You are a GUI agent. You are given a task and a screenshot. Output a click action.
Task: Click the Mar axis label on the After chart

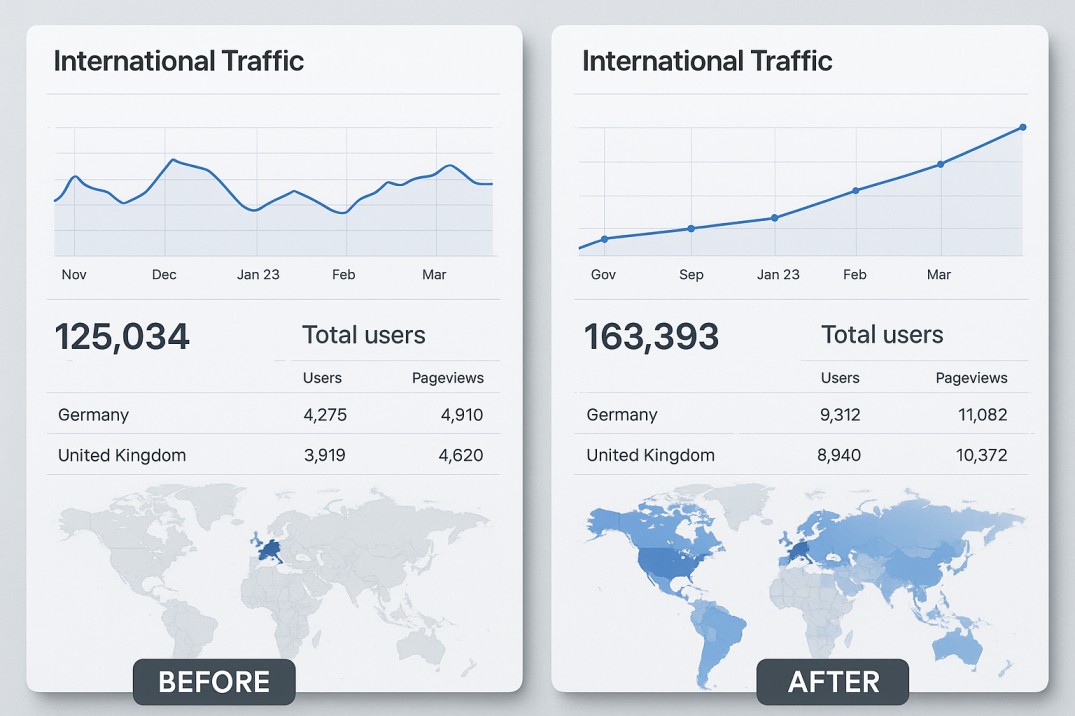coord(939,275)
